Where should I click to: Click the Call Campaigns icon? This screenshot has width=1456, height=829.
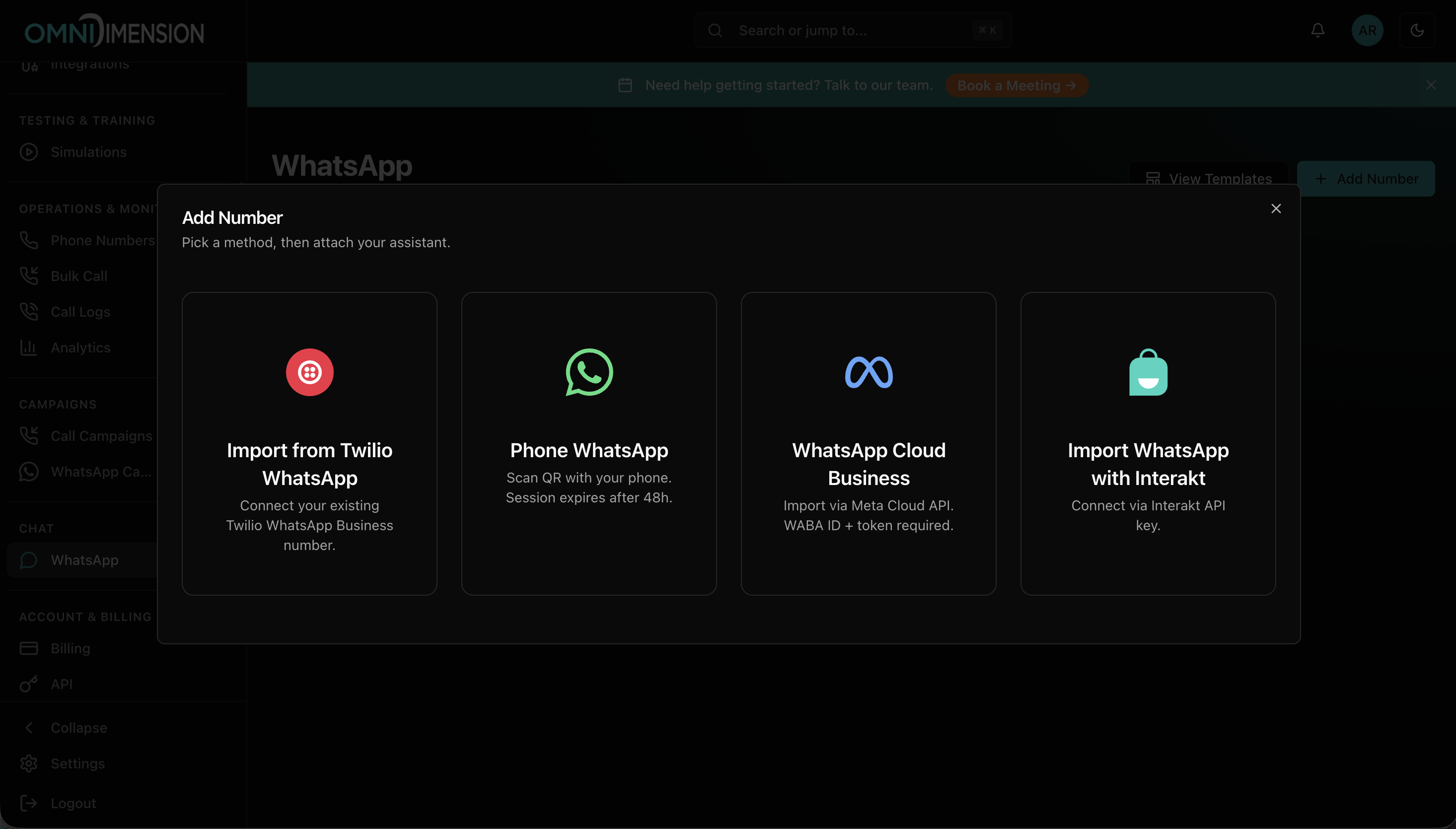(x=28, y=436)
